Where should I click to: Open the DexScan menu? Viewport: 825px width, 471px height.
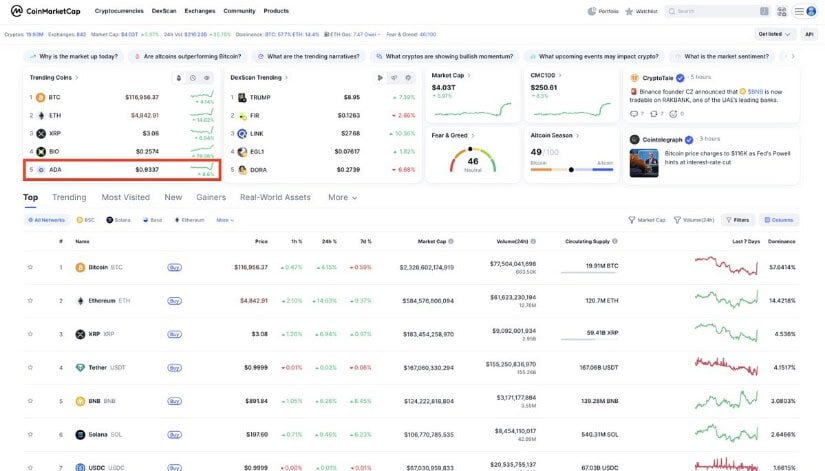coord(164,11)
